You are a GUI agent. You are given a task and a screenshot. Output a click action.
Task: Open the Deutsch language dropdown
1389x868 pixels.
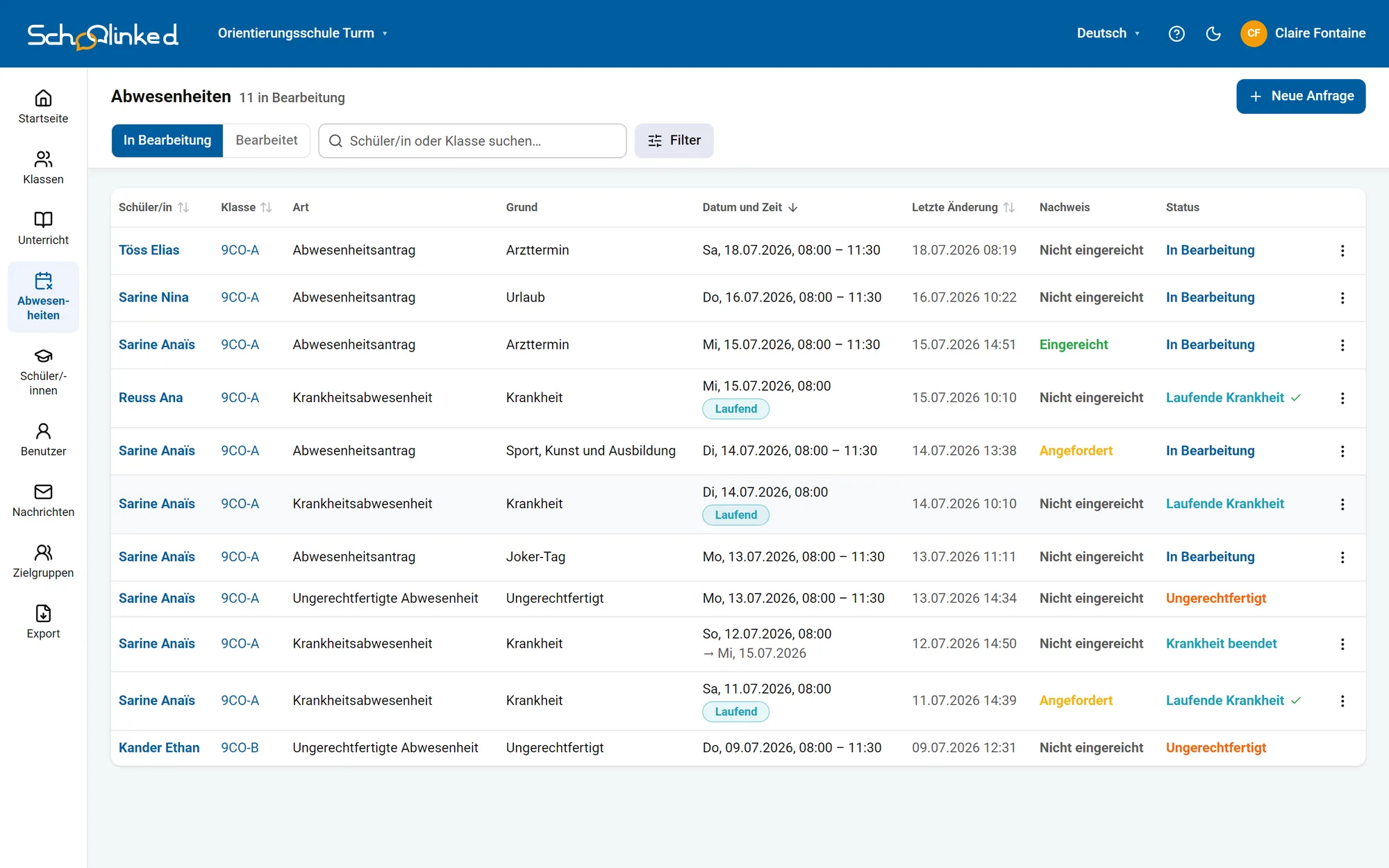[x=1108, y=33]
